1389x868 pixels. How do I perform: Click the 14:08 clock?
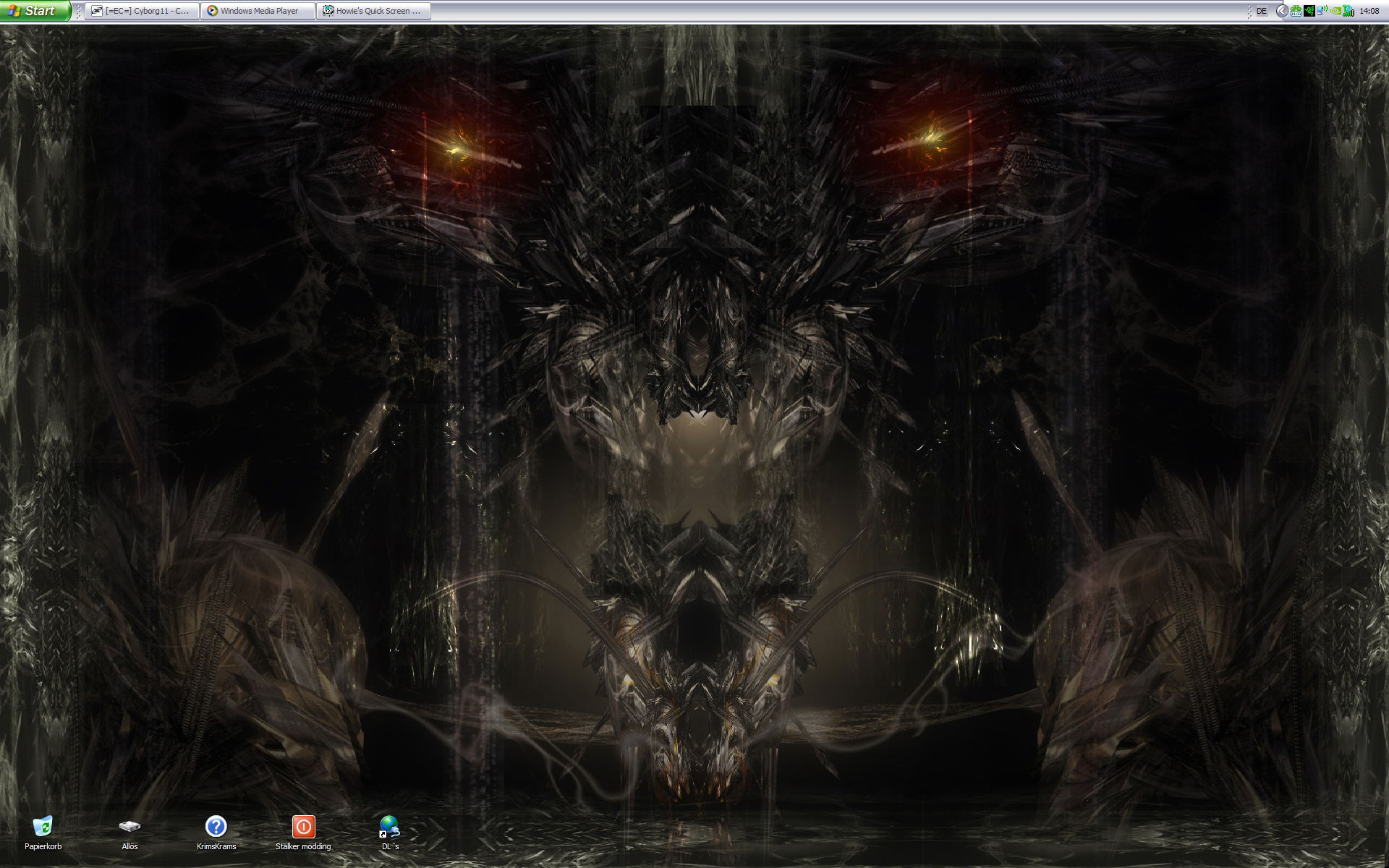point(1369,11)
